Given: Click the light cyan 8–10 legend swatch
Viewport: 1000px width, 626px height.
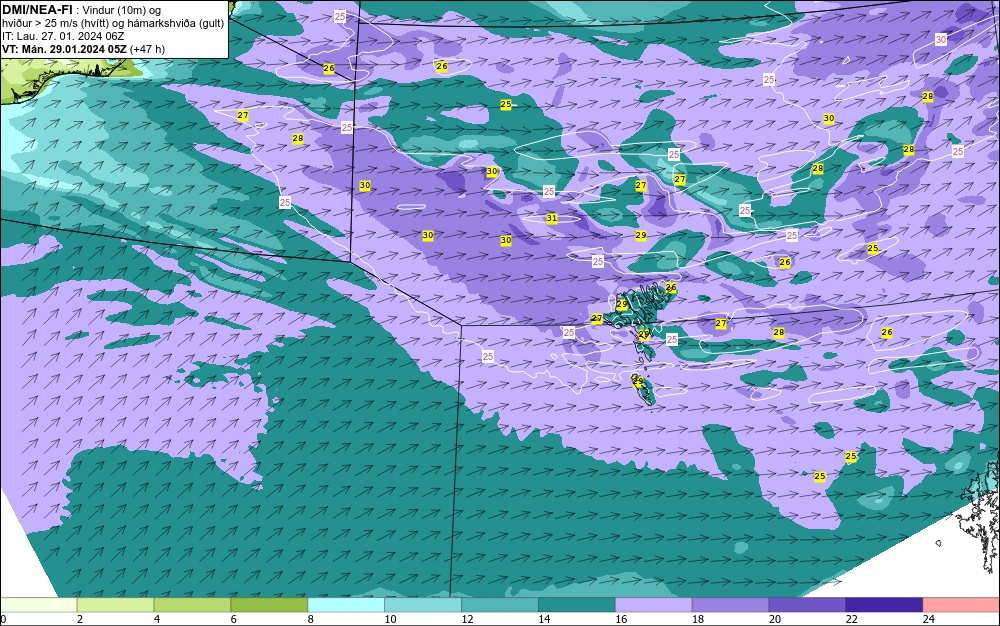Looking at the screenshot, I should point(346,605).
